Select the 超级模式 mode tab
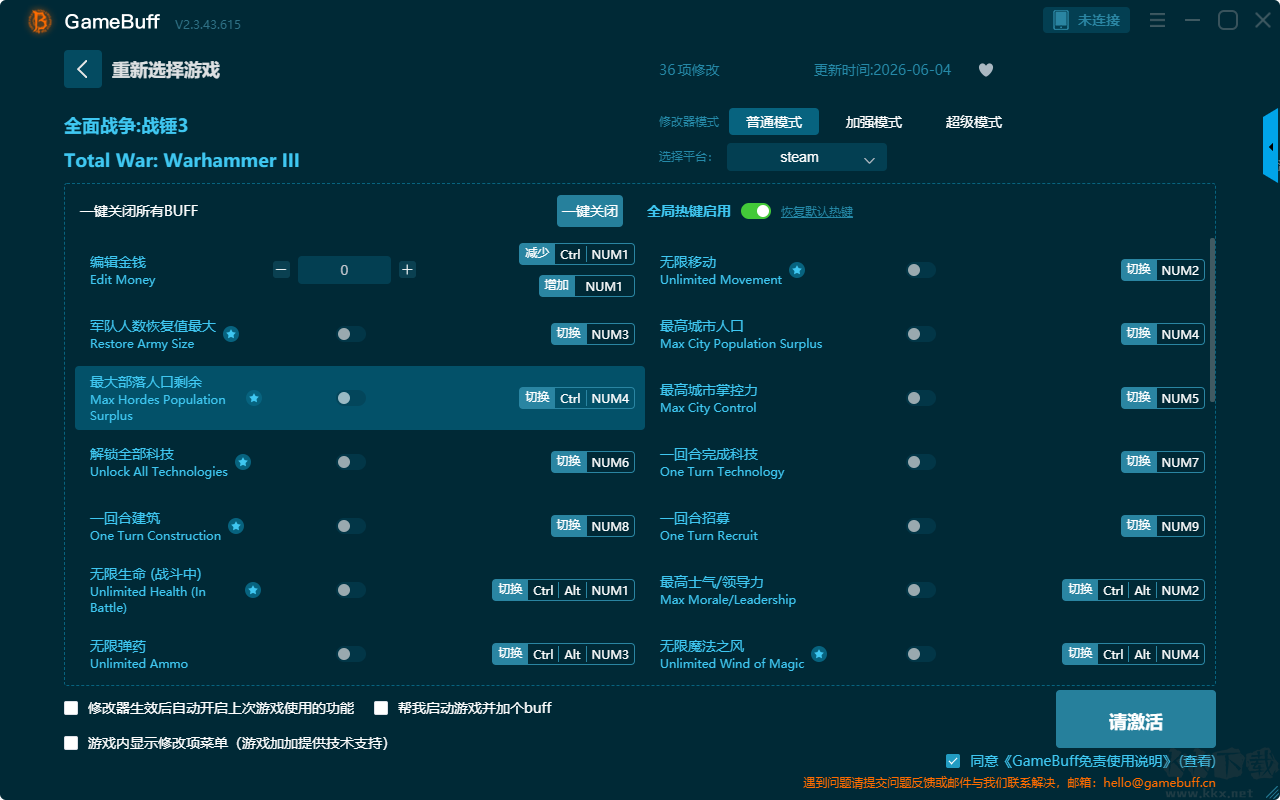This screenshot has height=800, width=1280. (973, 122)
